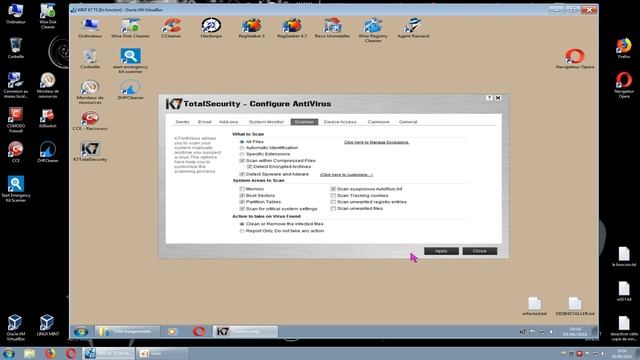Launch RegSeeker 3 shortcut in the VM
The height and width of the screenshot is (360, 640).
click(x=251, y=28)
